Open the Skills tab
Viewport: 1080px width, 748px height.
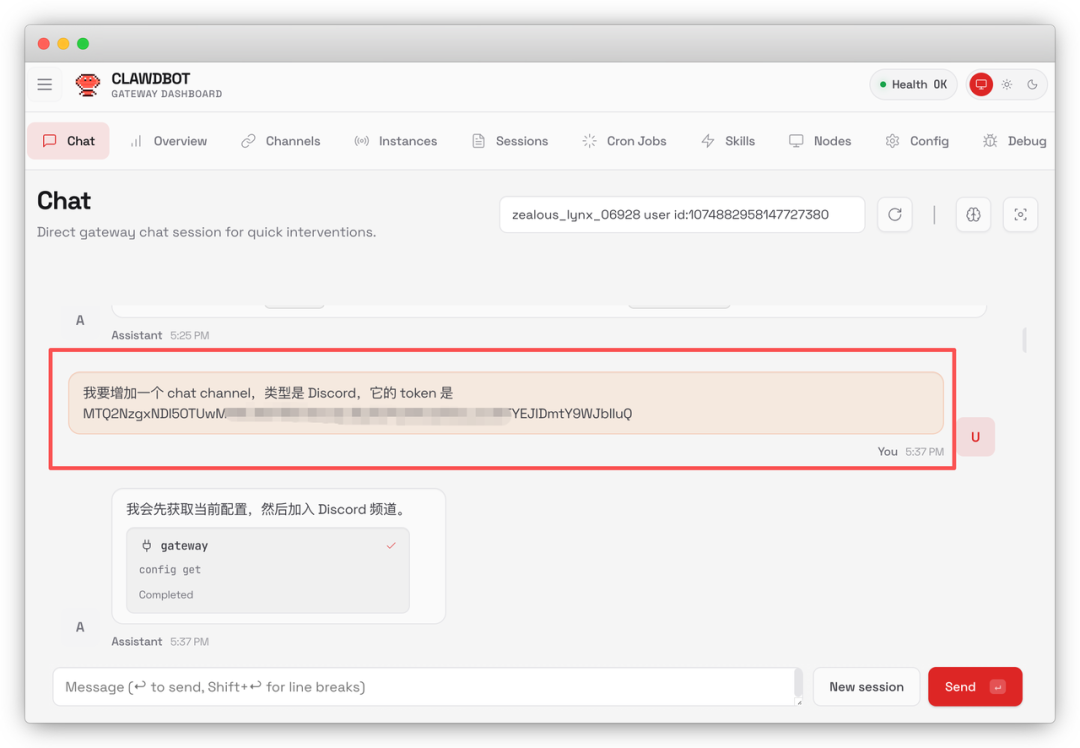(x=728, y=141)
